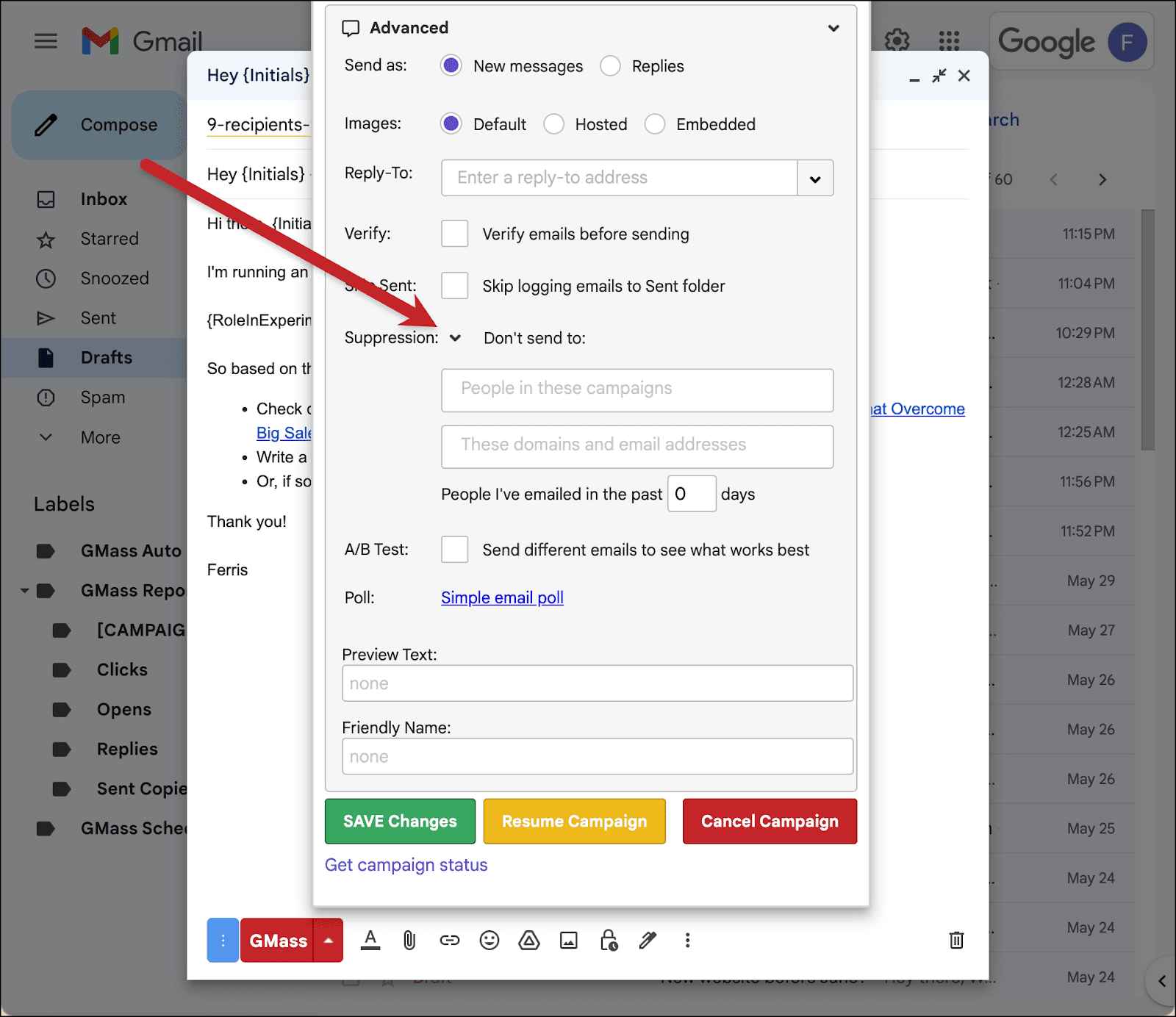
Task: Collapse the Suppression section chevron
Action: [455, 338]
